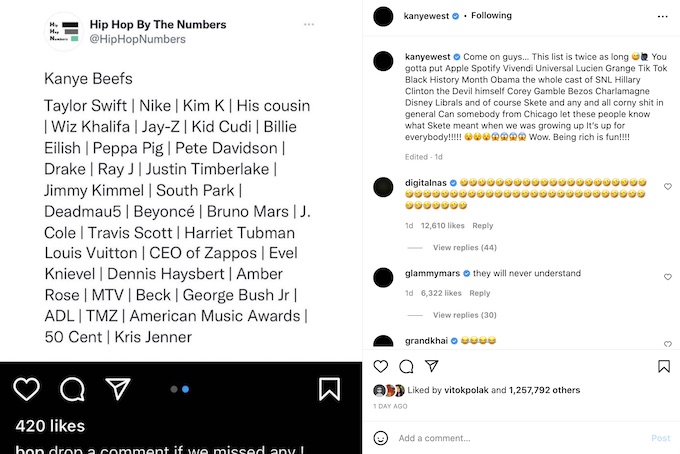This screenshot has width=680, height=454.
Task: Save the post with the right panel bookmark icon
Action: 664,367
